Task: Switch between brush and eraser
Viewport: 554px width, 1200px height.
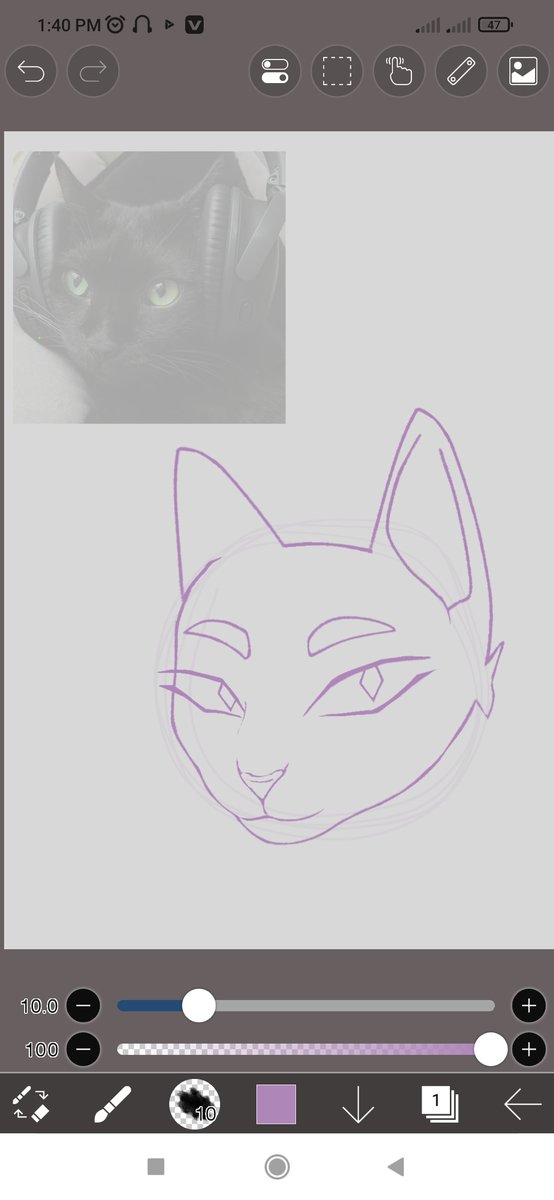Action: point(31,1105)
